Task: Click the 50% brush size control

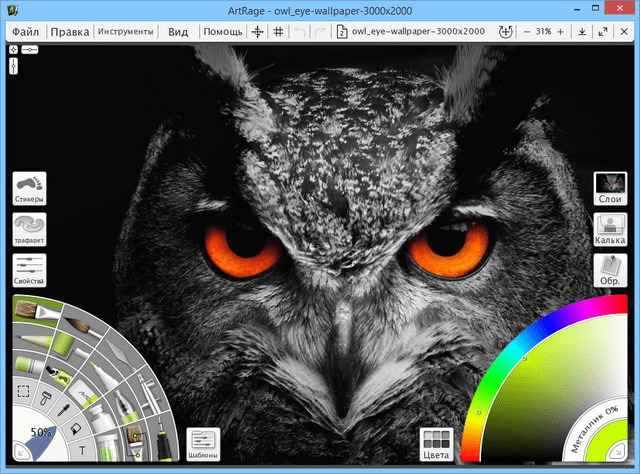Action: [41, 432]
